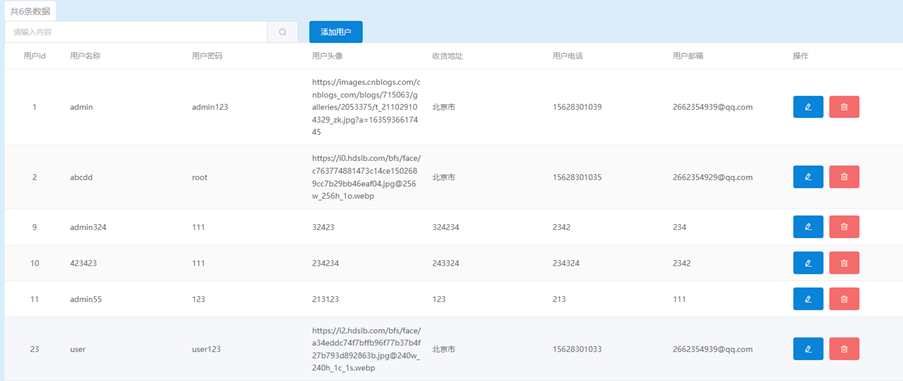Delete the admin55 user entry
Image resolution: width=903 pixels, height=381 pixels.
(x=844, y=299)
